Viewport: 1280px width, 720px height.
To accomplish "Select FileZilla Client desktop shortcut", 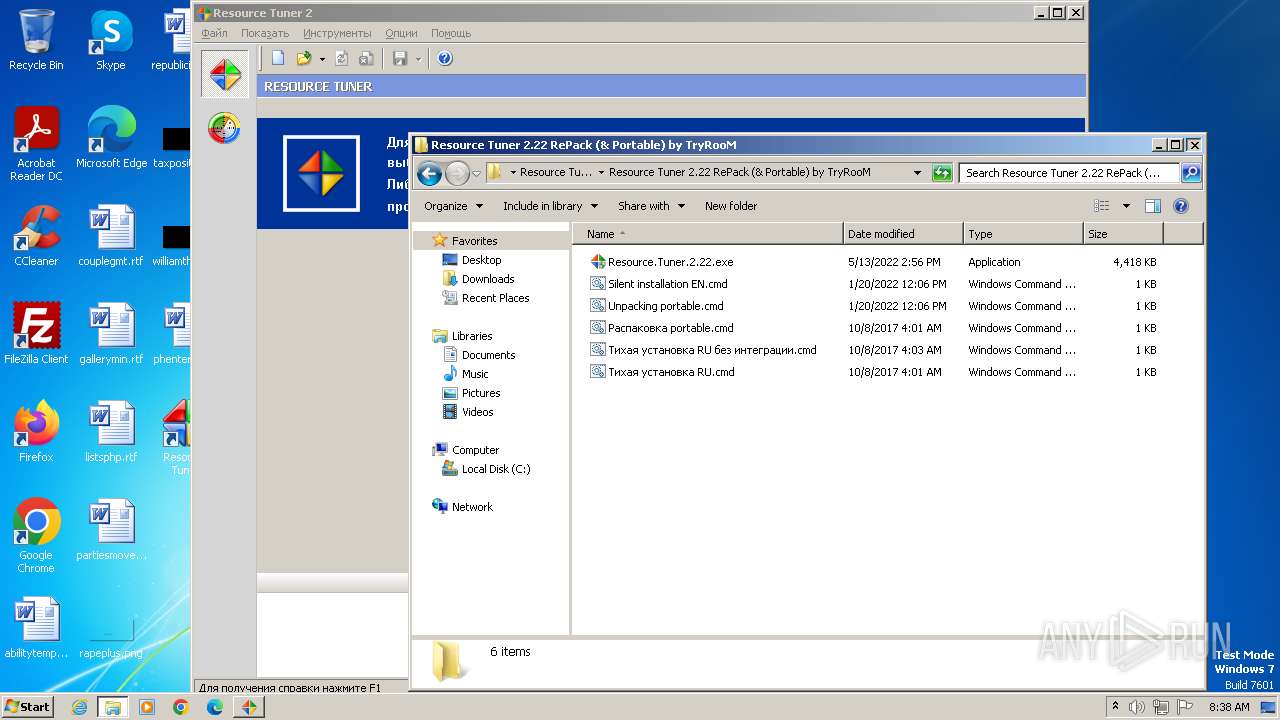I will (x=36, y=333).
